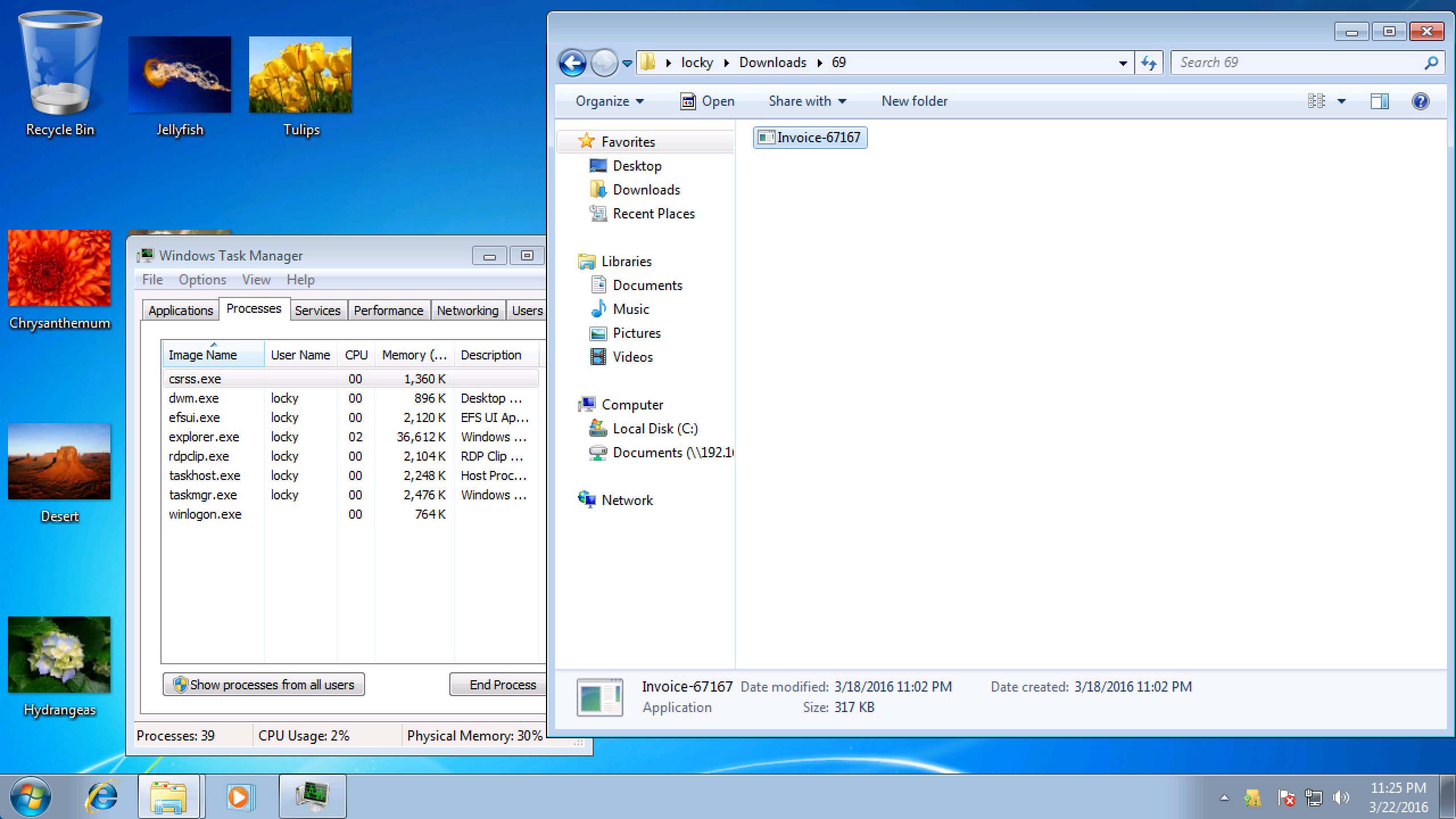
Task: Open Task Manager File menu
Action: click(152, 280)
